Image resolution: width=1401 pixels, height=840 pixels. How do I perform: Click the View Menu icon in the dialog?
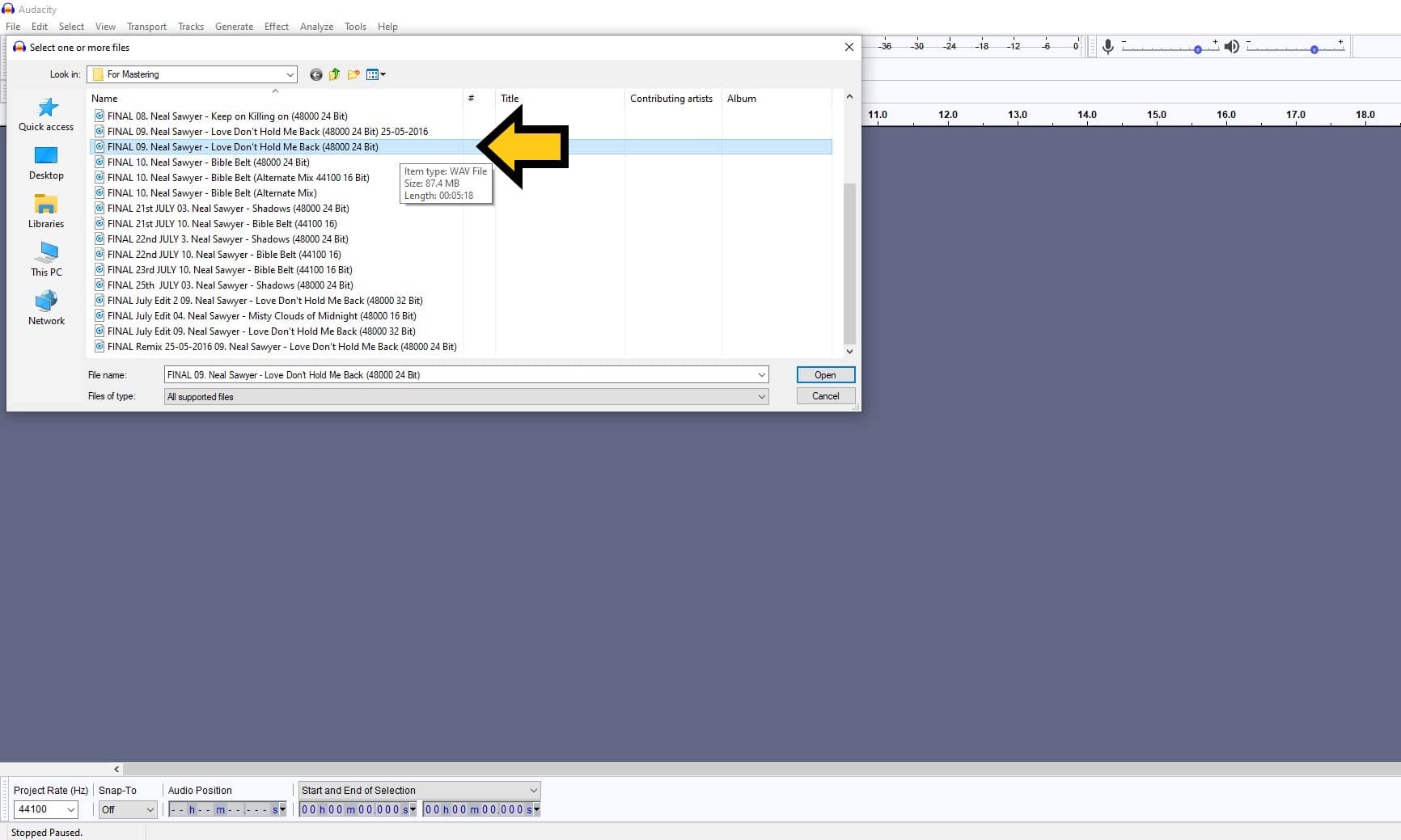click(375, 74)
